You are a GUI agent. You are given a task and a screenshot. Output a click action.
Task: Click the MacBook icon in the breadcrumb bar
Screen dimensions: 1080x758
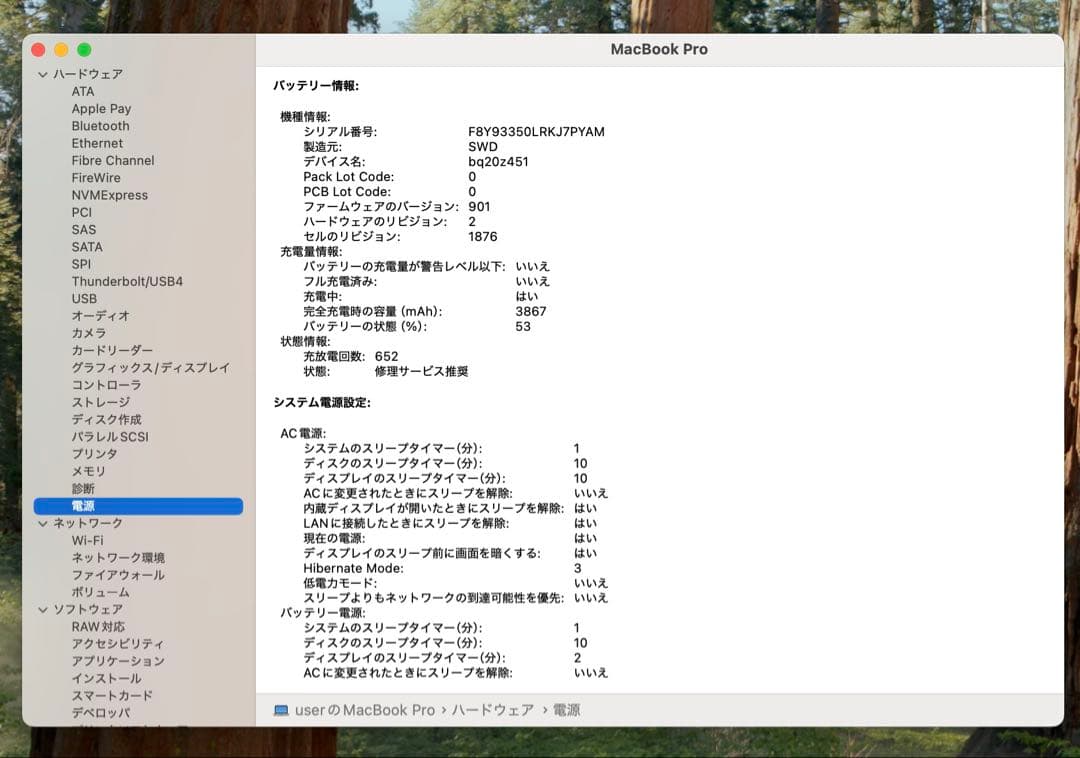284,709
